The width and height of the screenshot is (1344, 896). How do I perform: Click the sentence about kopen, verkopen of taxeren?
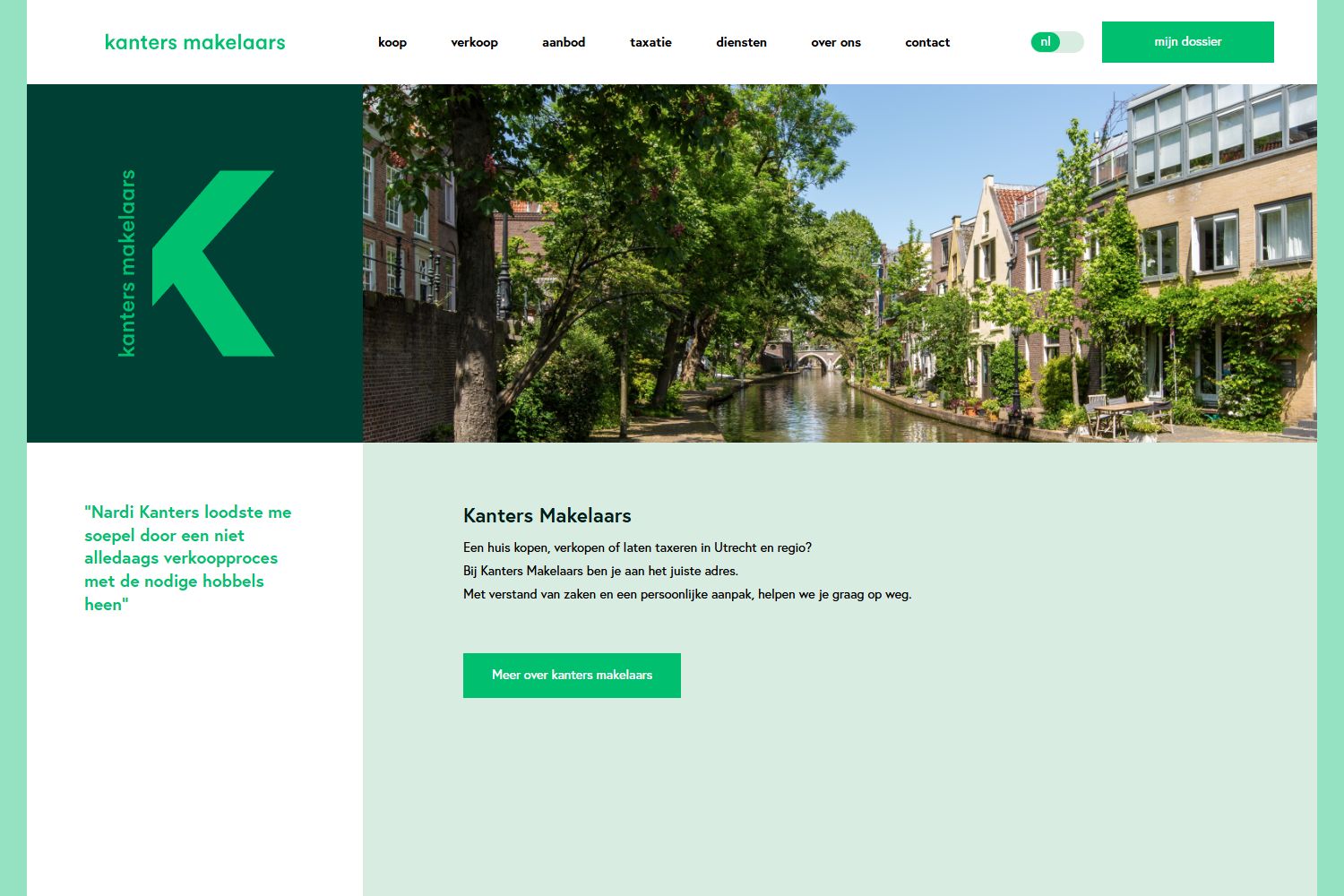coord(637,547)
